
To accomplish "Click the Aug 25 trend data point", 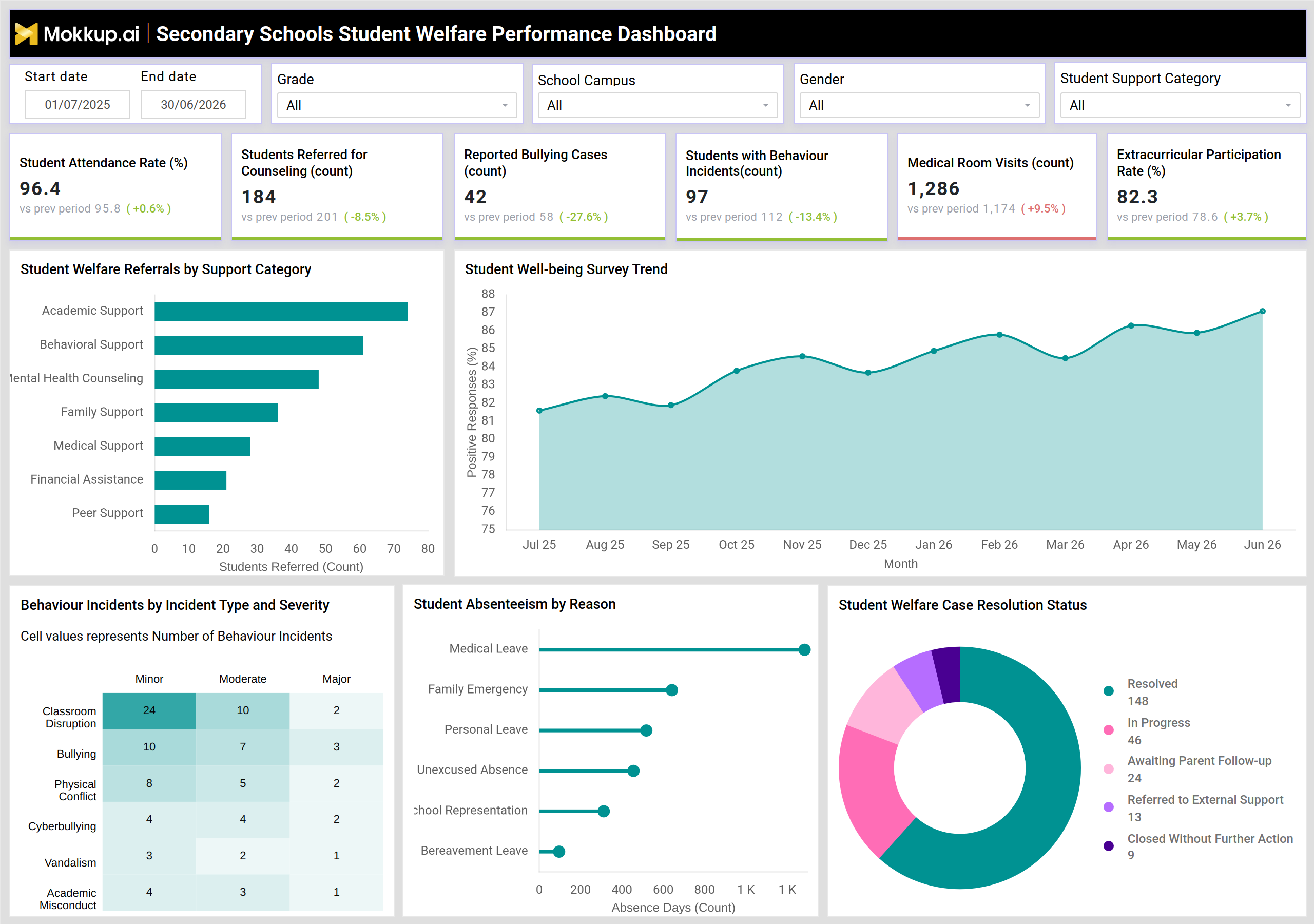I will click(x=605, y=396).
